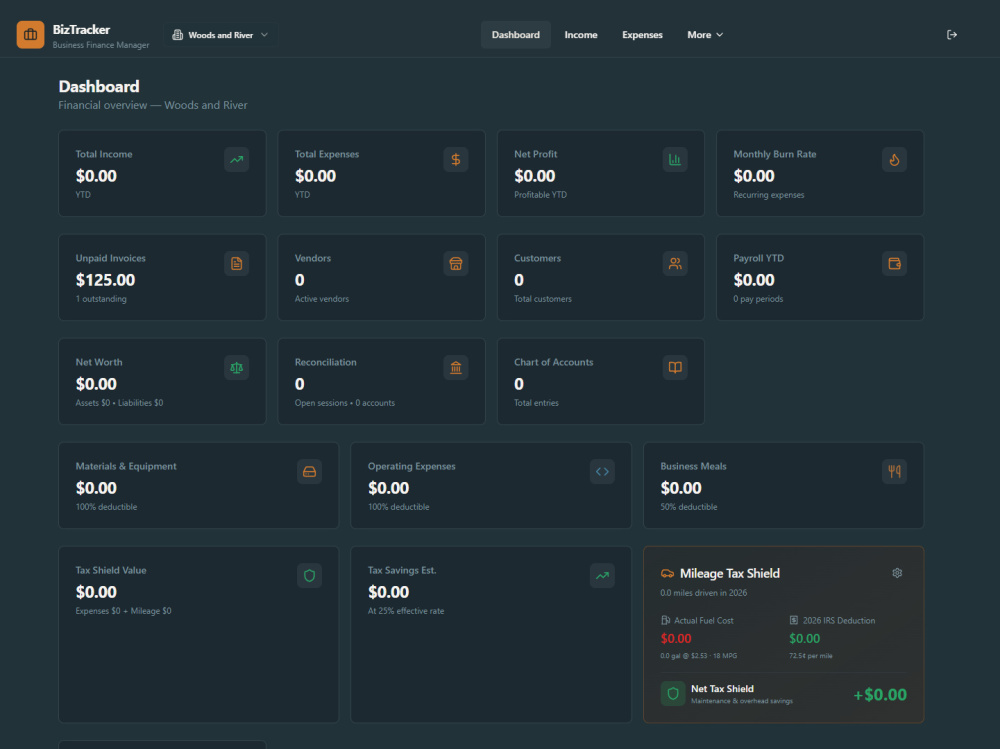The height and width of the screenshot is (749, 1000).
Task: Click 'Maintenance & overhead savings' text
Action: point(742,701)
